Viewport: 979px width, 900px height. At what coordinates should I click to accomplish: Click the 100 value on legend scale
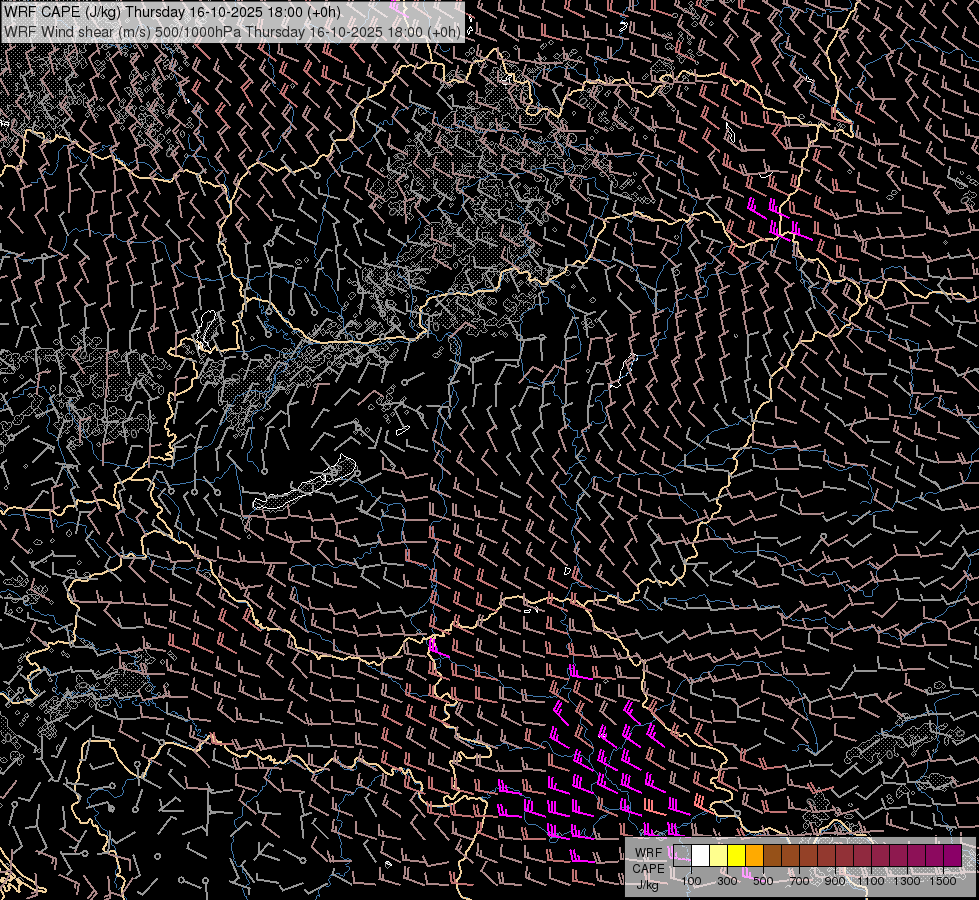coord(691,881)
